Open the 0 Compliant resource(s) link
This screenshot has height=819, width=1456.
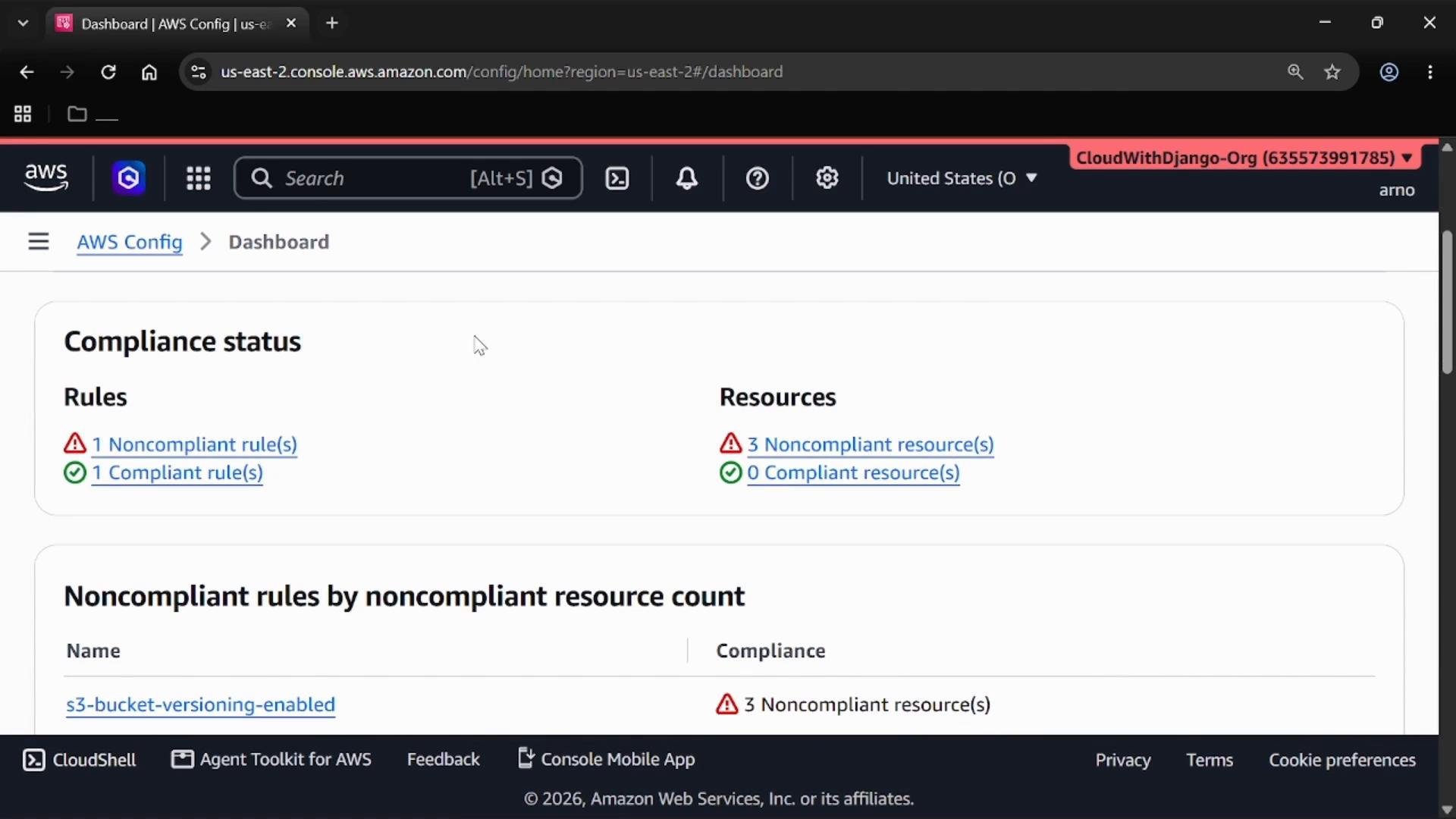click(853, 472)
